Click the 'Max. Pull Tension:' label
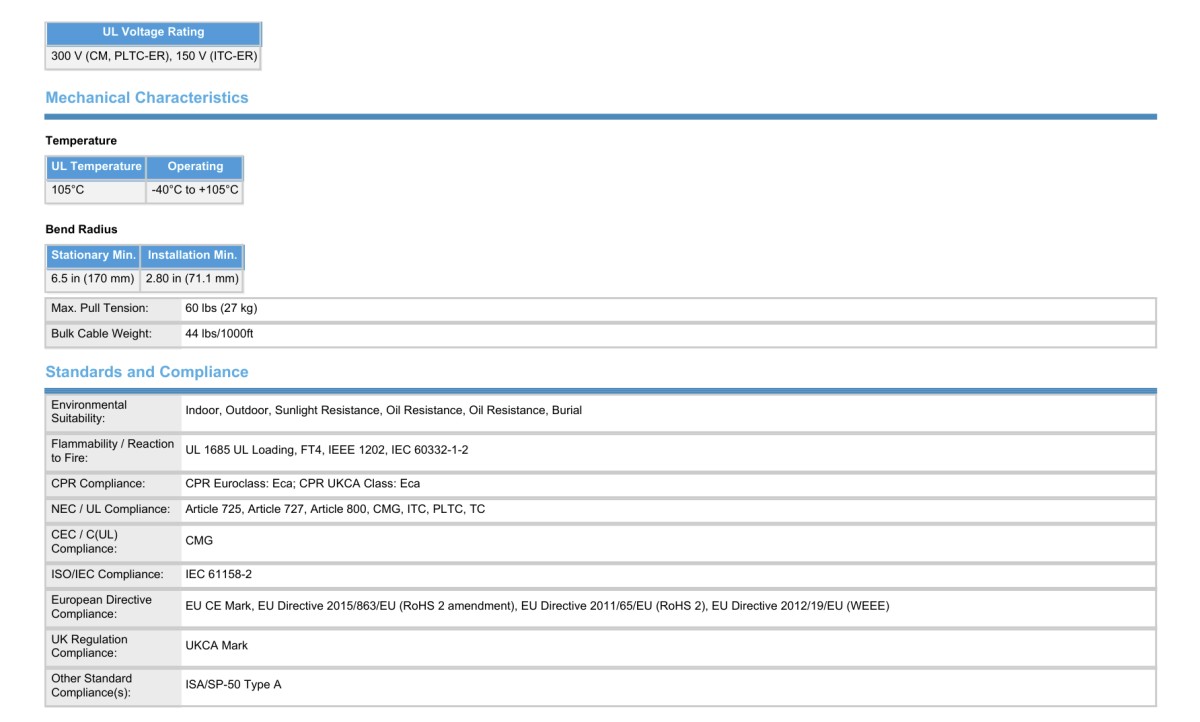Image resolution: width=1200 pixels, height=722 pixels. coord(100,309)
